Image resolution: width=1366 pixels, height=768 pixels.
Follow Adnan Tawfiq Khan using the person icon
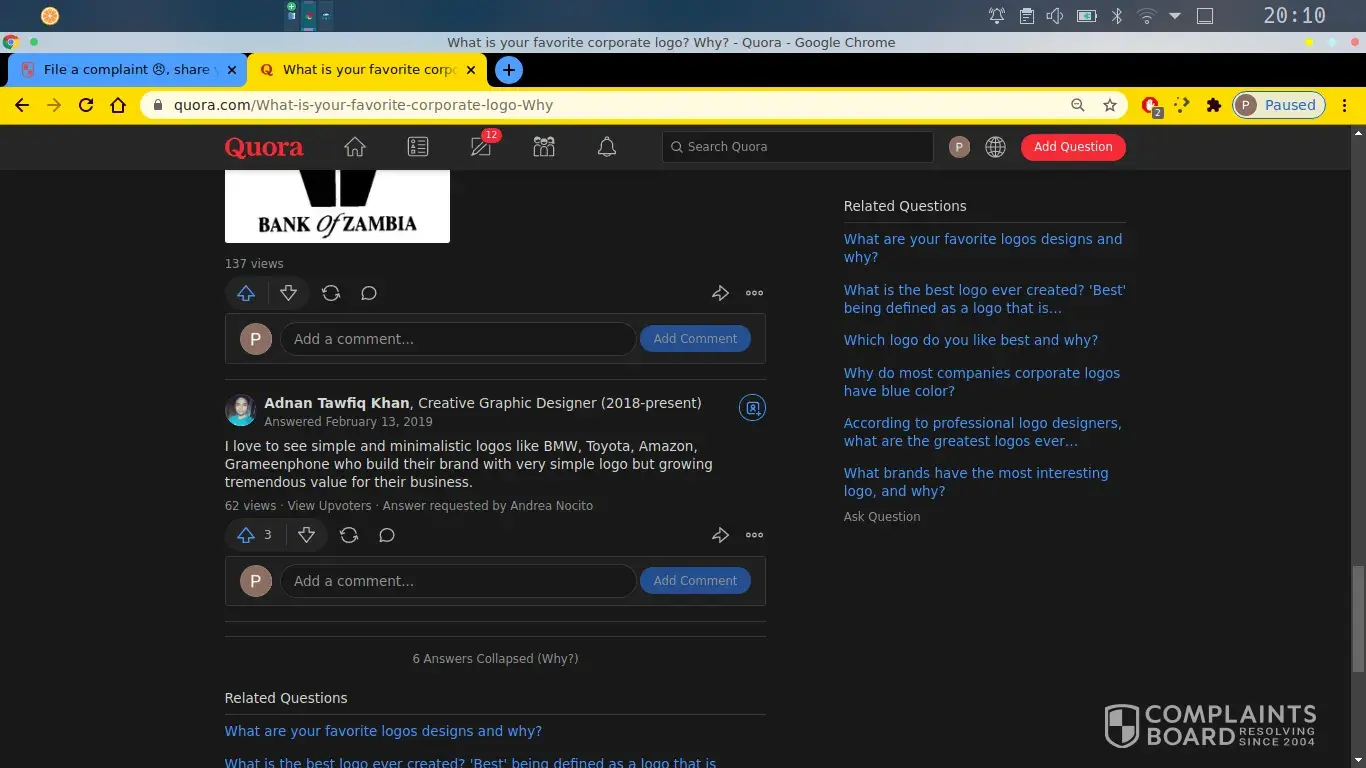[x=753, y=408]
